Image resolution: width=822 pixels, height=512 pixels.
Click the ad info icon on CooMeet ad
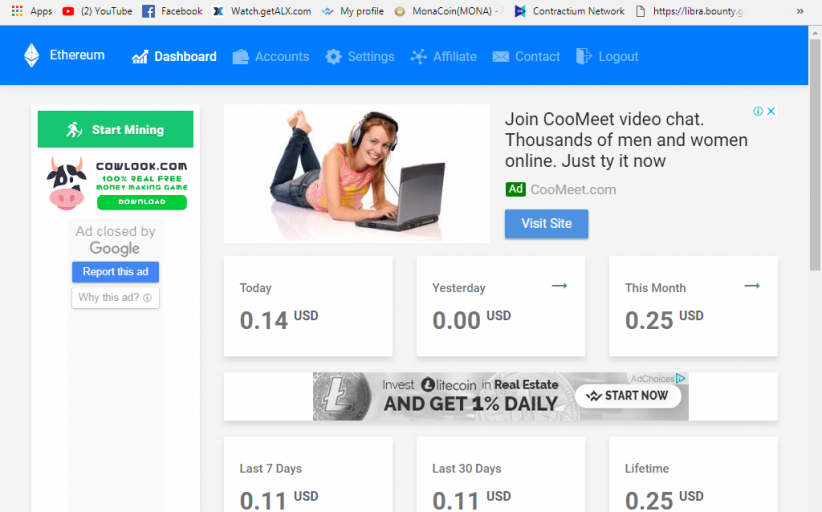(x=758, y=111)
